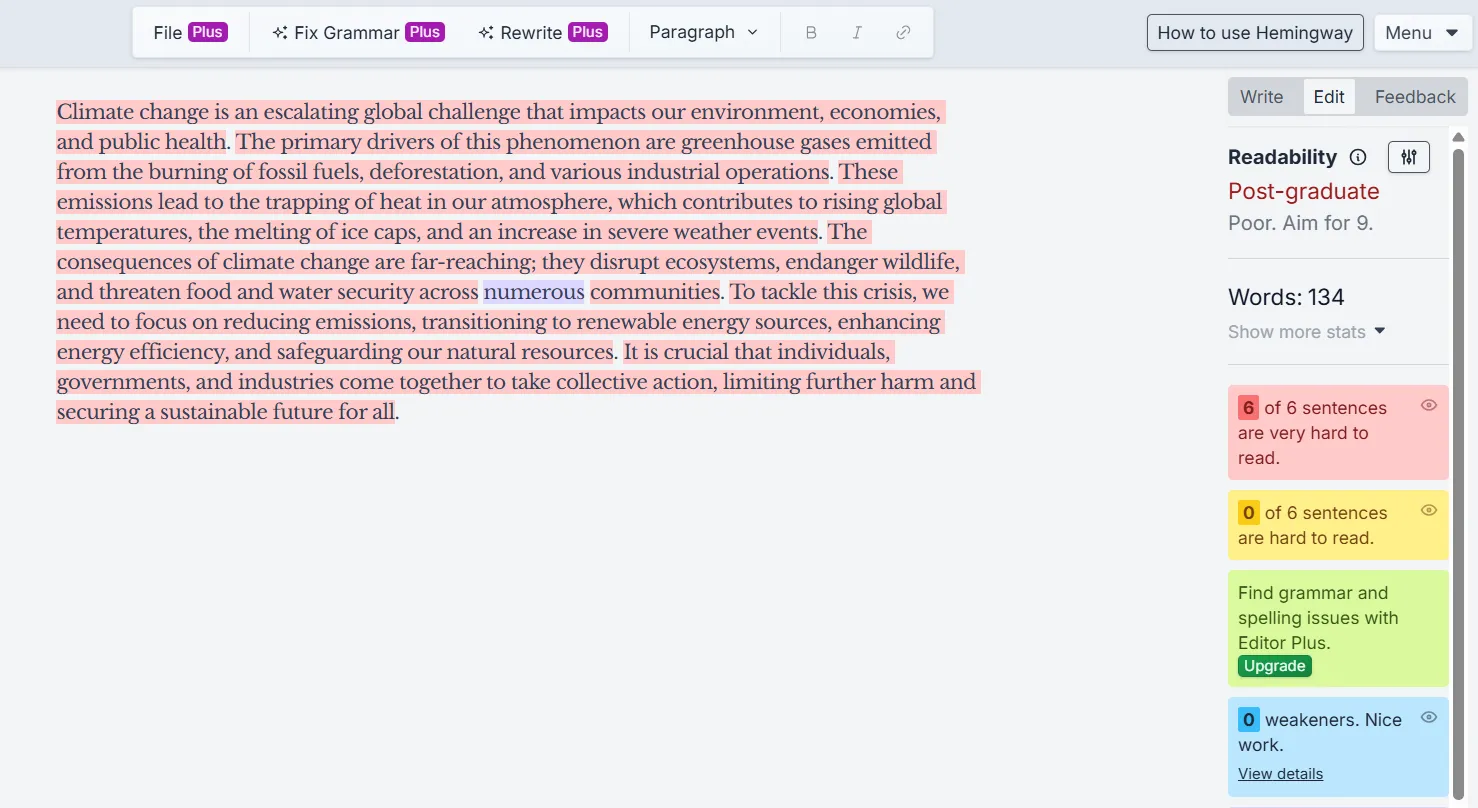Click the Readability info icon
This screenshot has width=1478, height=808.
pos(1357,157)
